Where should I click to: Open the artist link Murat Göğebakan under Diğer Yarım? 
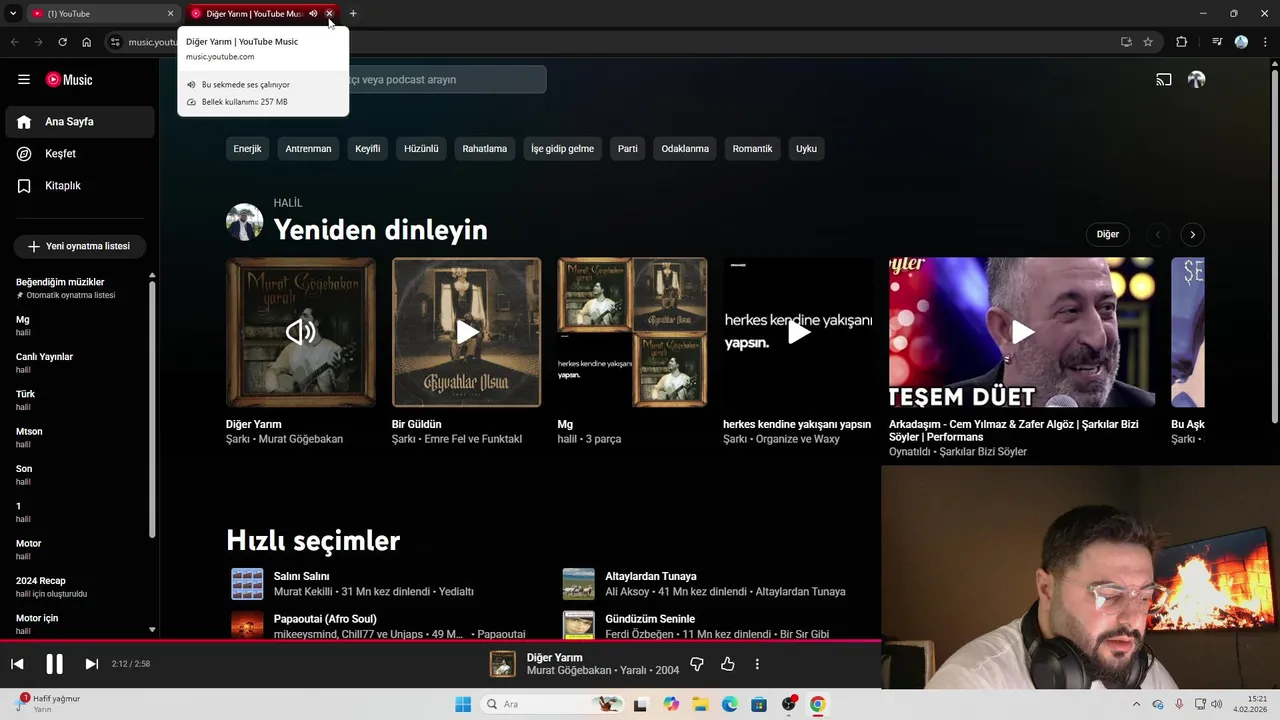click(301, 439)
